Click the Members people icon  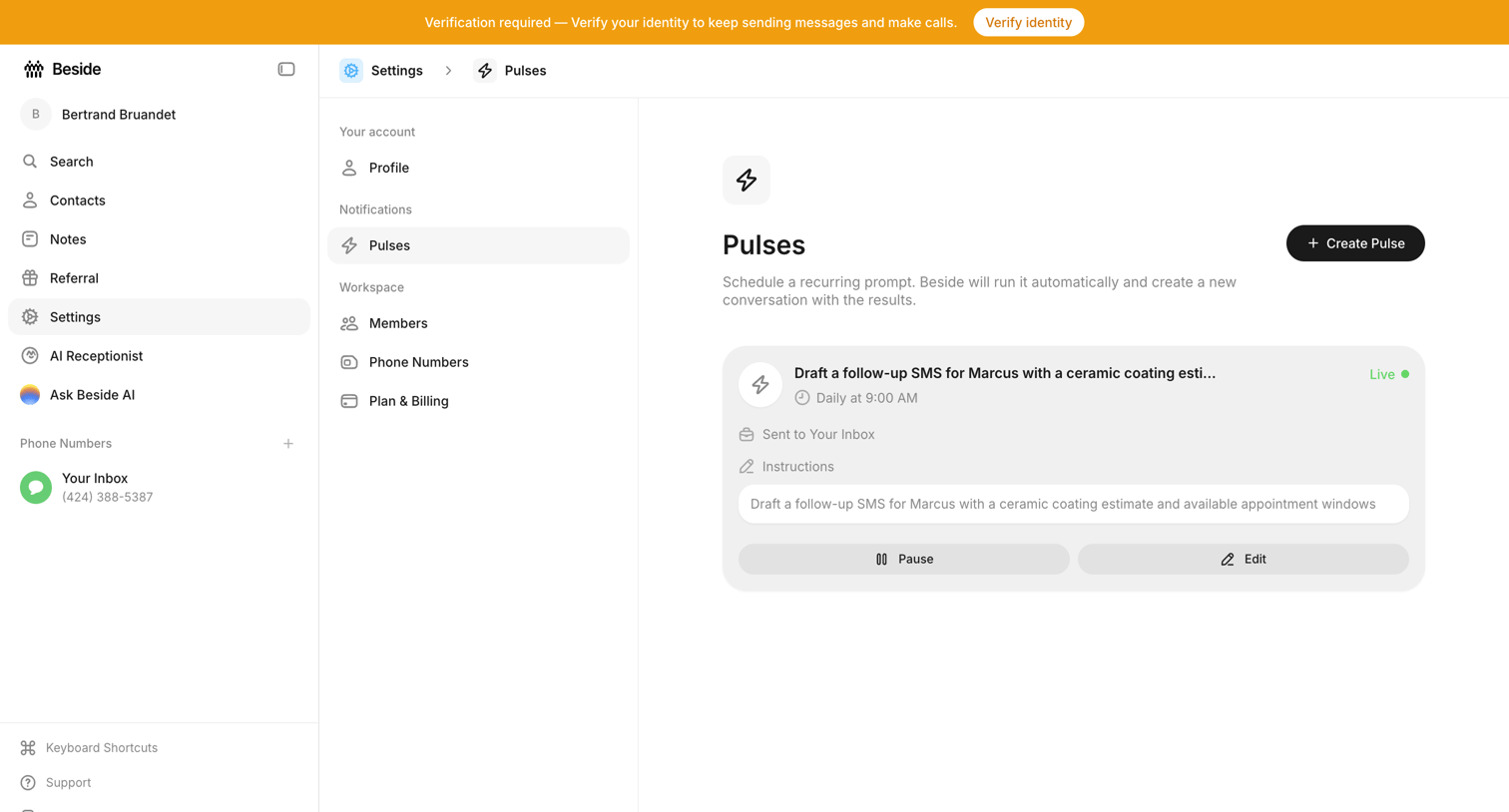point(349,323)
